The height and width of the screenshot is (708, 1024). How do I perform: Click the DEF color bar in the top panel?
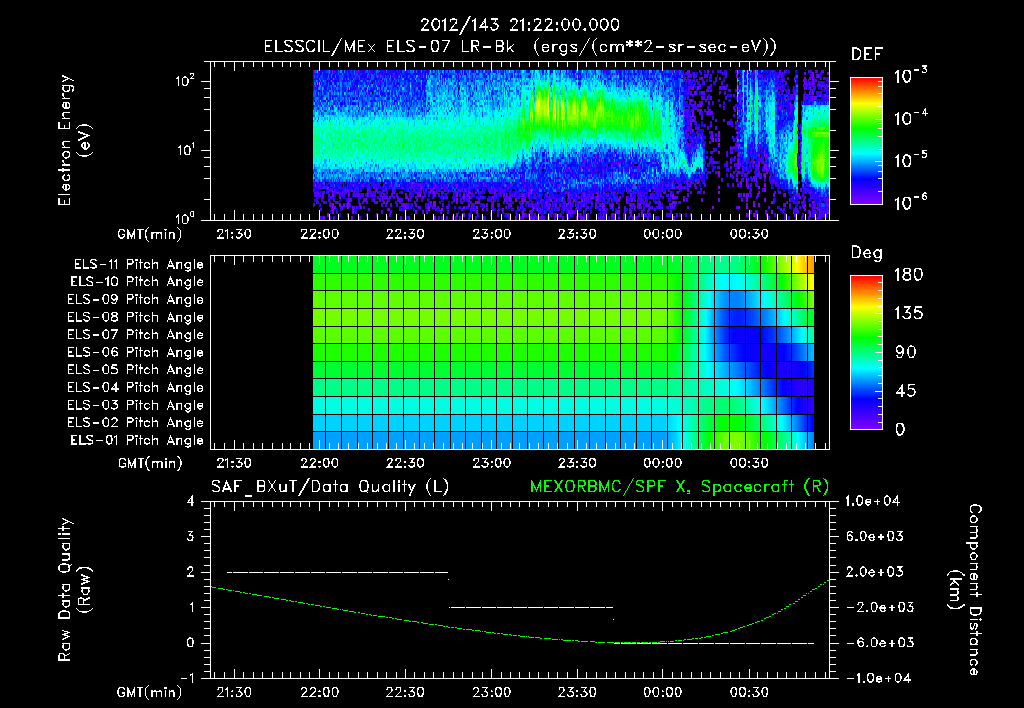866,141
